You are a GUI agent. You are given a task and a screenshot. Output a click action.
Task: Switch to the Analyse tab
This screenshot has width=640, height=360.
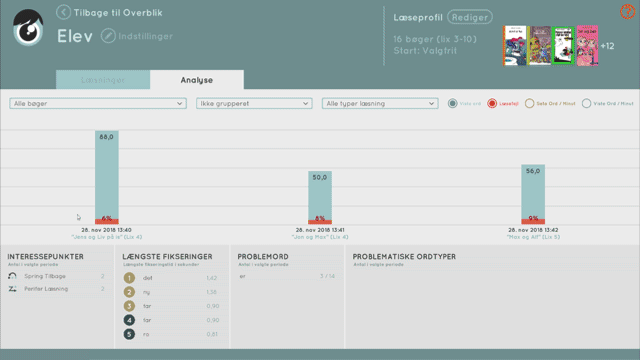pyautogui.click(x=197, y=80)
